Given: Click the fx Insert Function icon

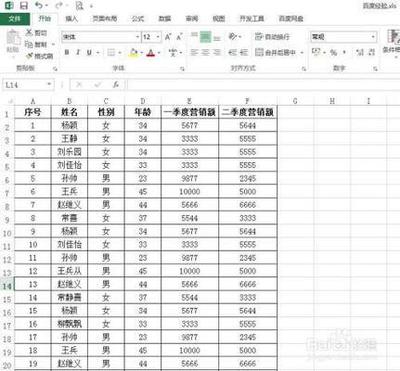Looking at the screenshot, I should [115, 85].
